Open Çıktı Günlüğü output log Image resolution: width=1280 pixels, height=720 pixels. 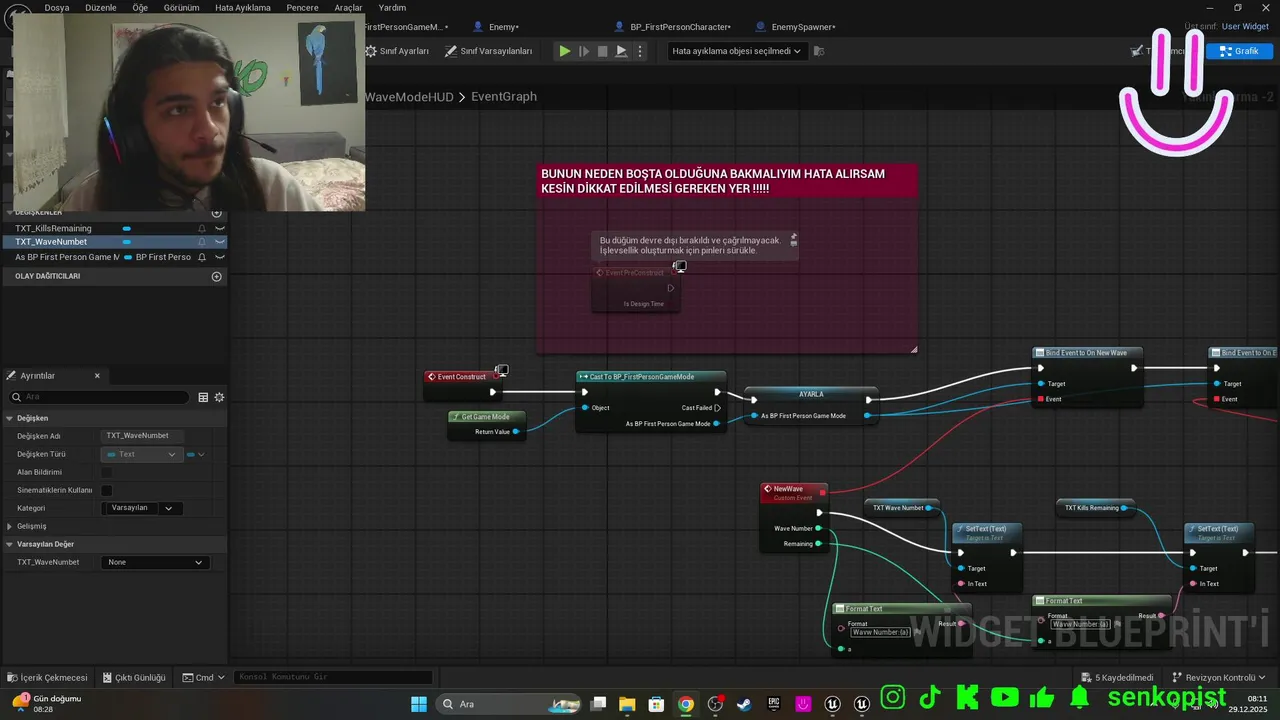point(133,677)
